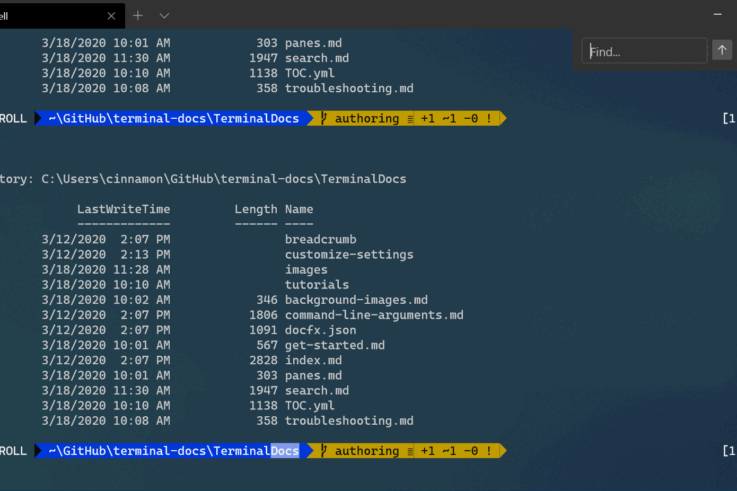Click the 'LastWriteTime' column header
This screenshot has width=737, height=491.
124,209
